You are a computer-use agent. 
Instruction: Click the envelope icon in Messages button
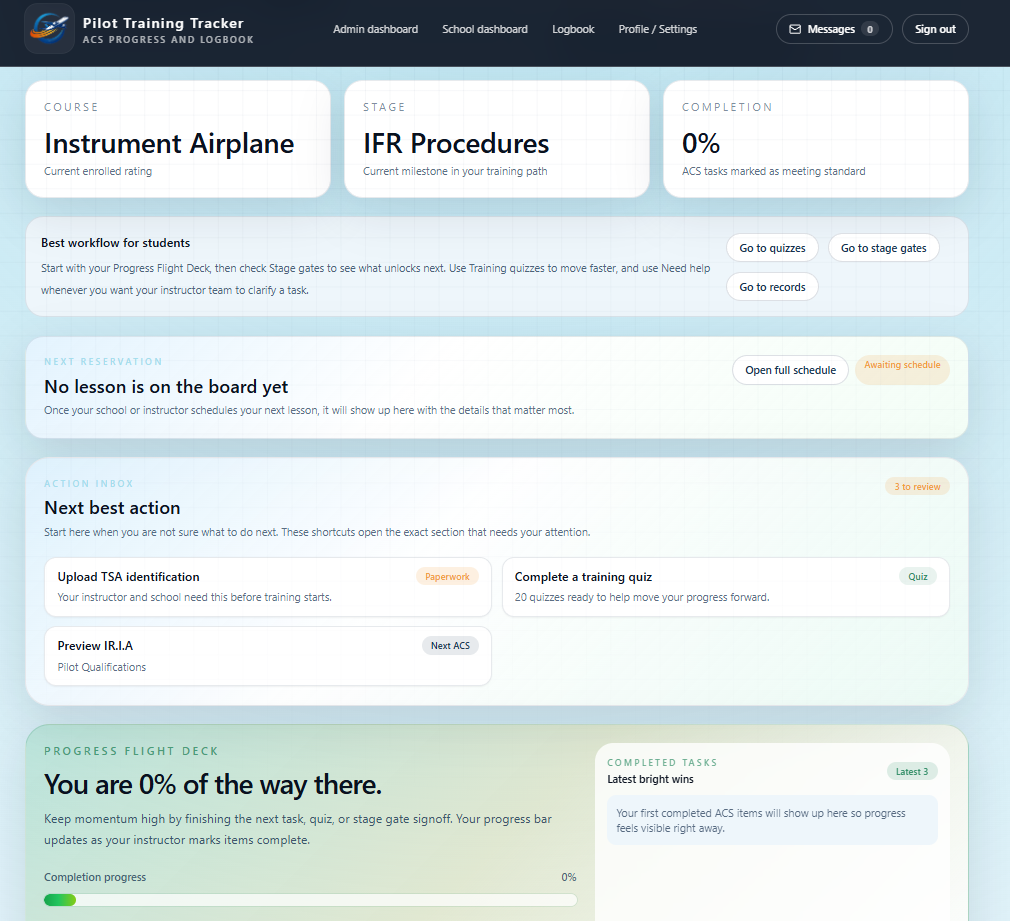[796, 29]
